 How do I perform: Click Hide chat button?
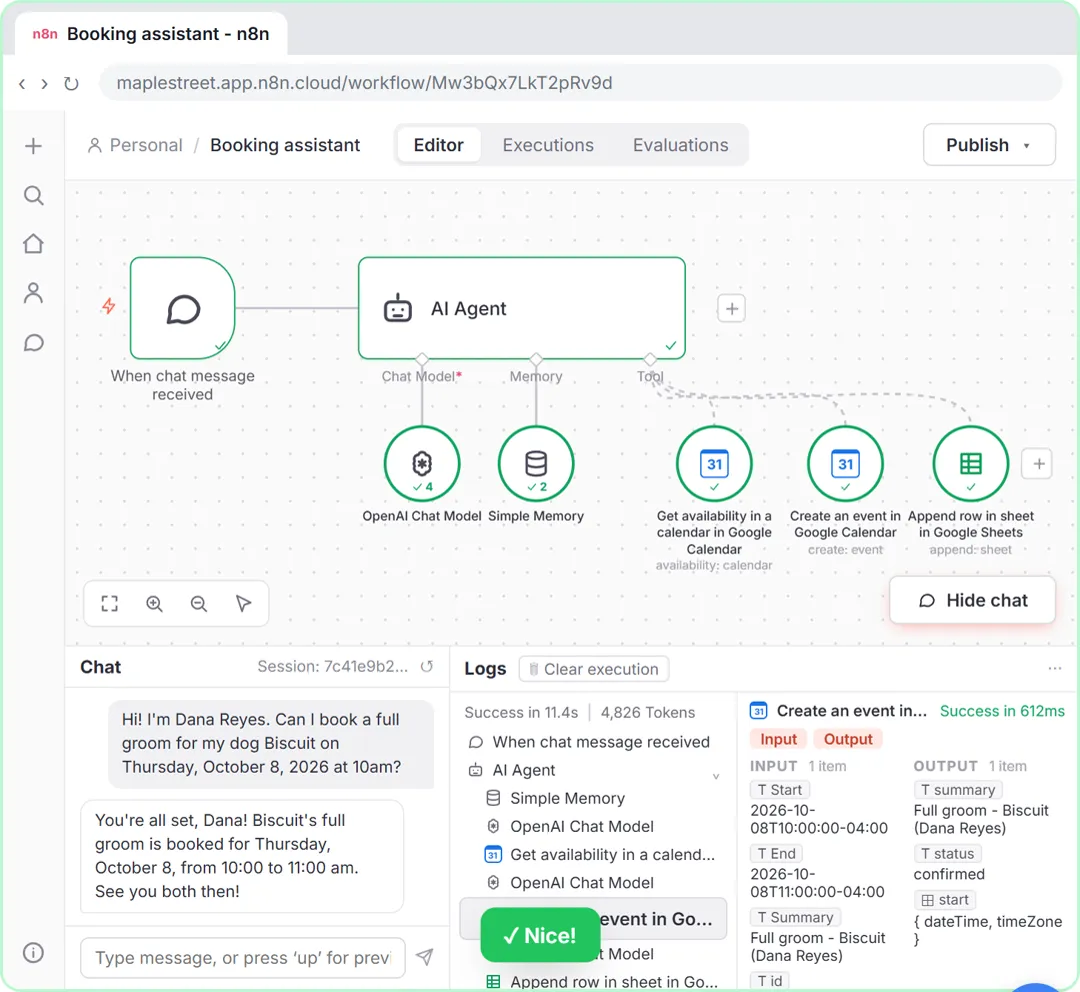coord(972,600)
